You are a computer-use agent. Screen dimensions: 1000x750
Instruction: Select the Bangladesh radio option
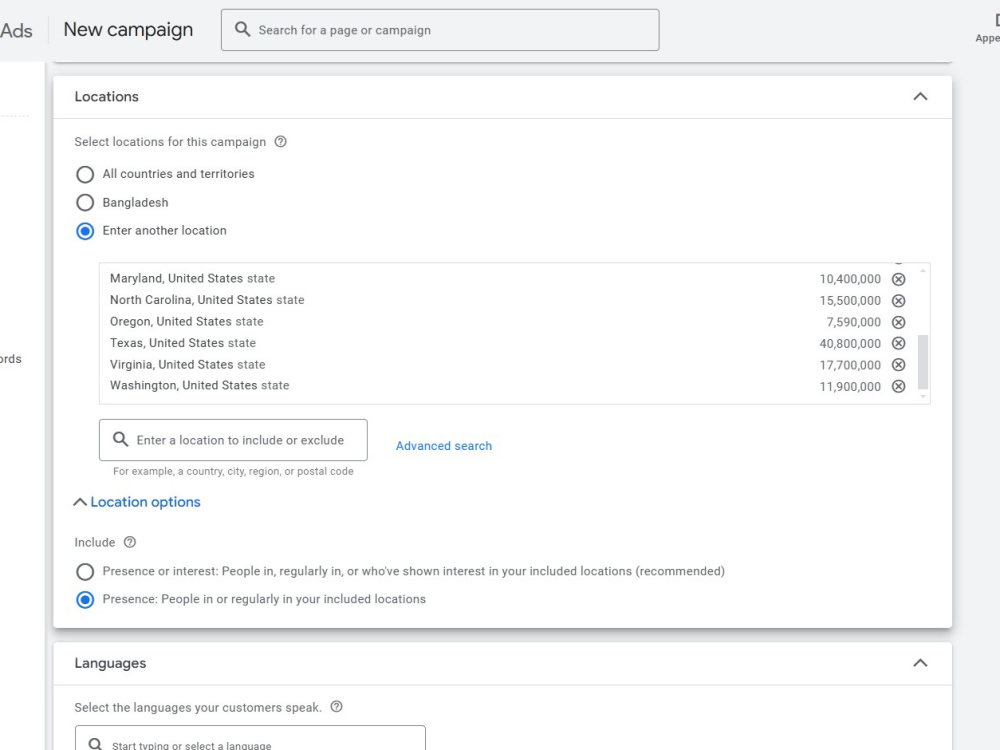[85, 203]
